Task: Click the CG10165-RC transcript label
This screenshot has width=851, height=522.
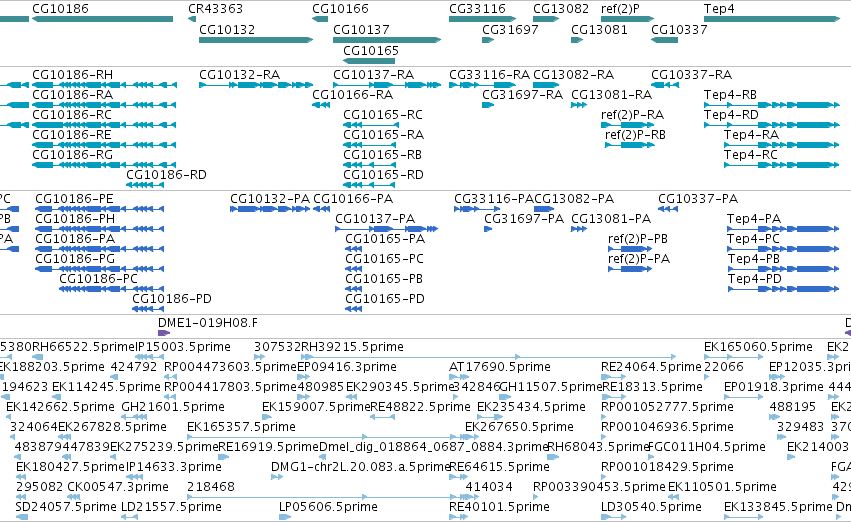Action: [383, 114]
